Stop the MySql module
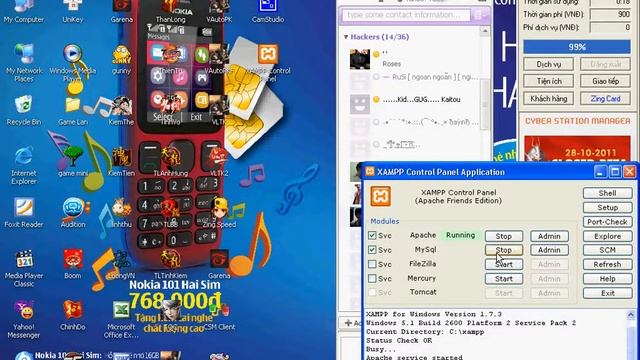This screenshot has width=640, height=360. tap(504, 250)
